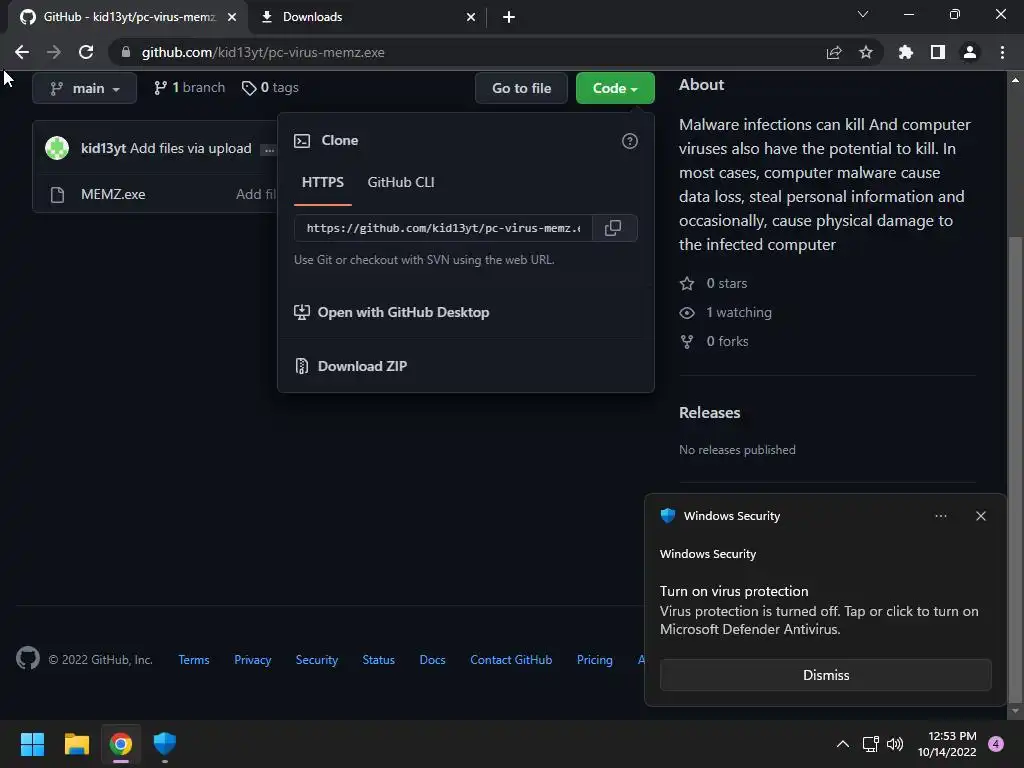
Task: Open the tab search chevron
Action: point(863,14)
